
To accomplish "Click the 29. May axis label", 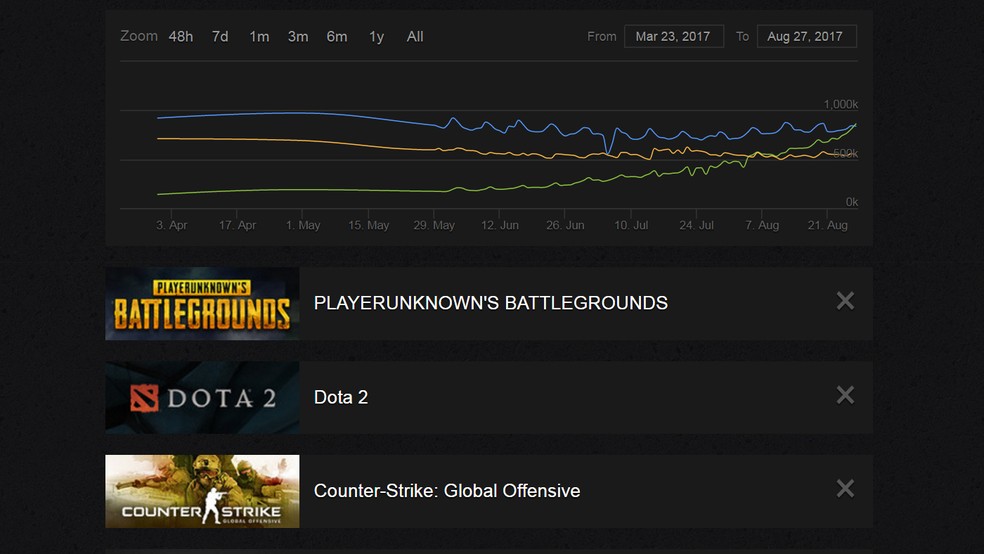I will [434, 225].
